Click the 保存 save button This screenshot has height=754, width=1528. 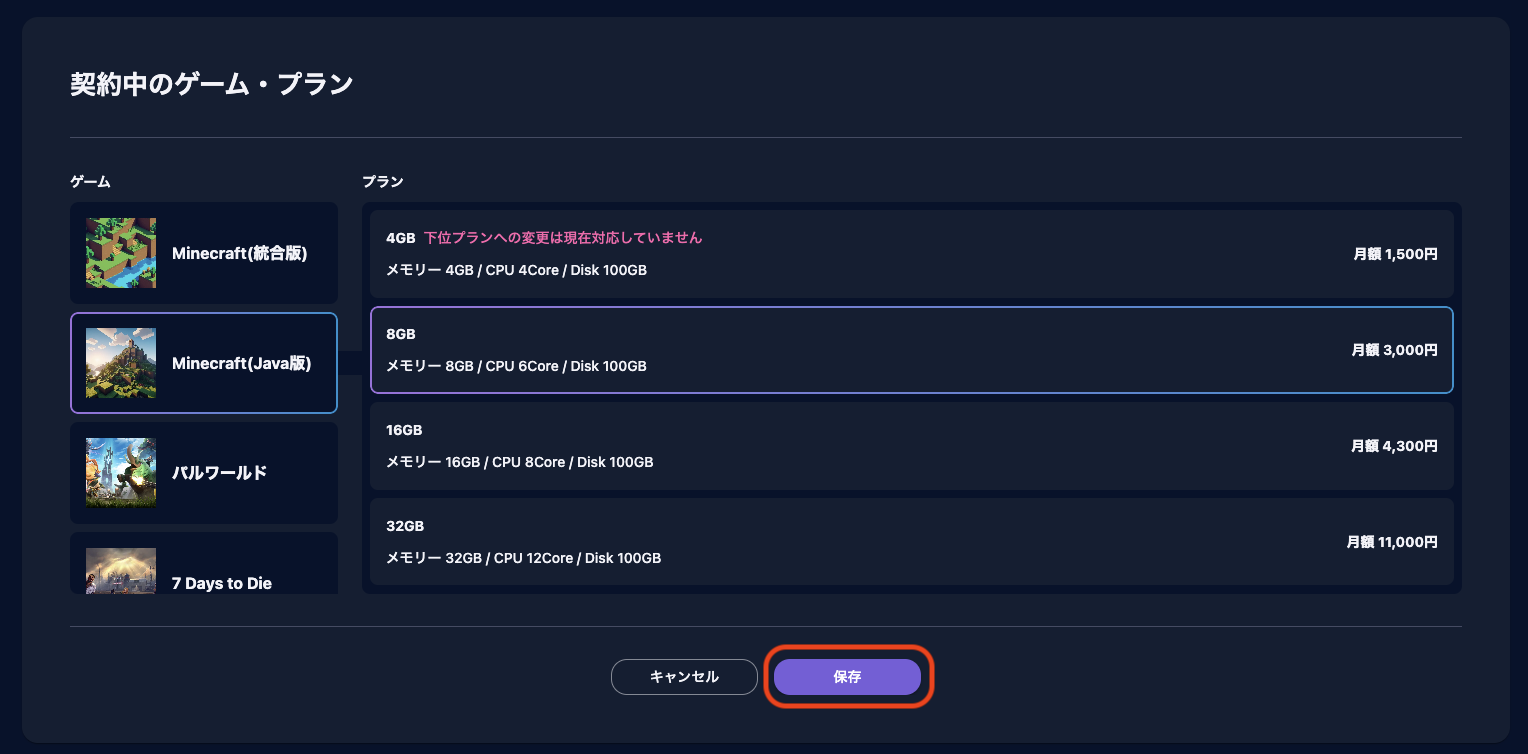847,677
